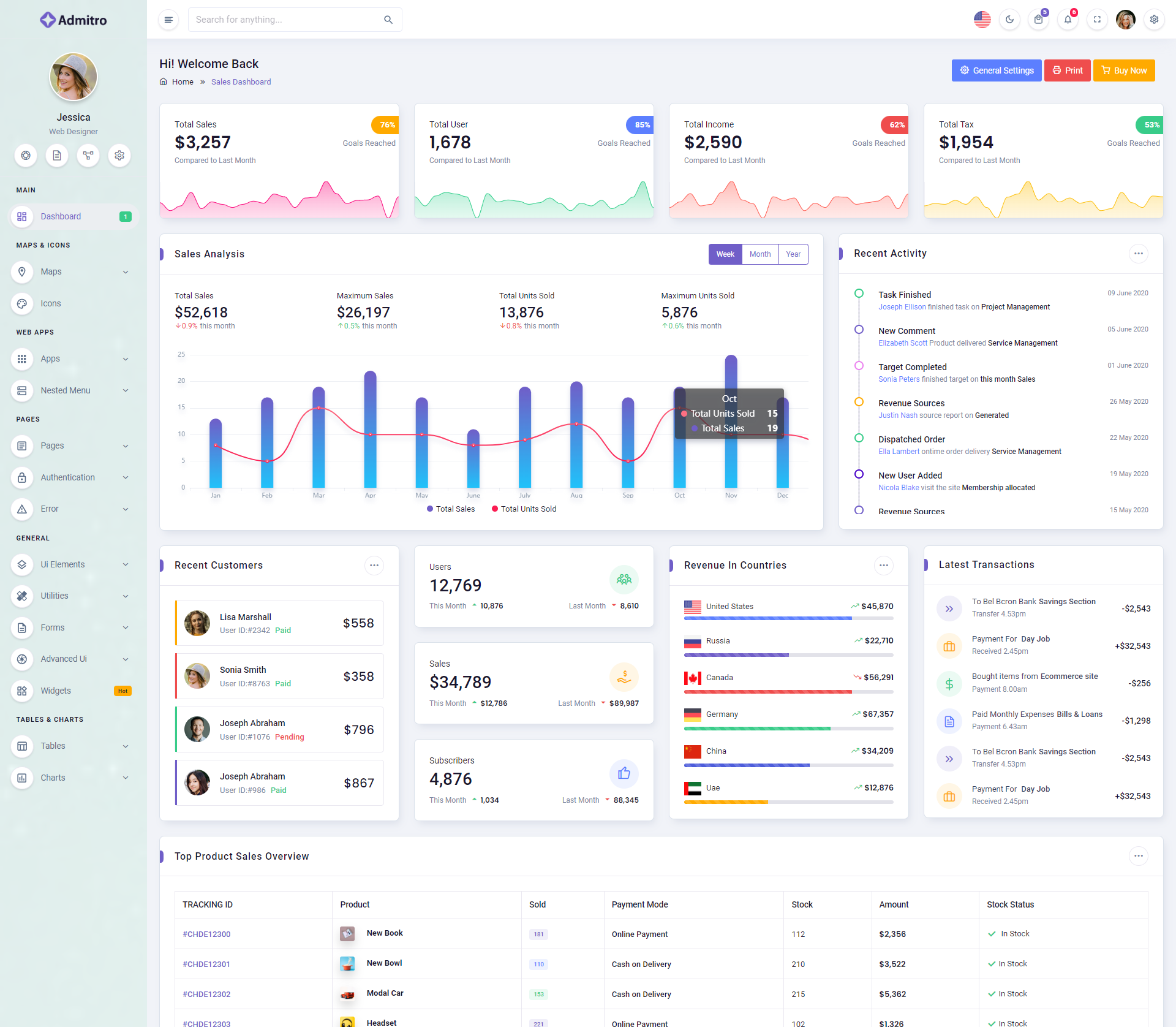Open Recent Activity options ellipsis
1176x1027 pixels.
click(1138, 254)
